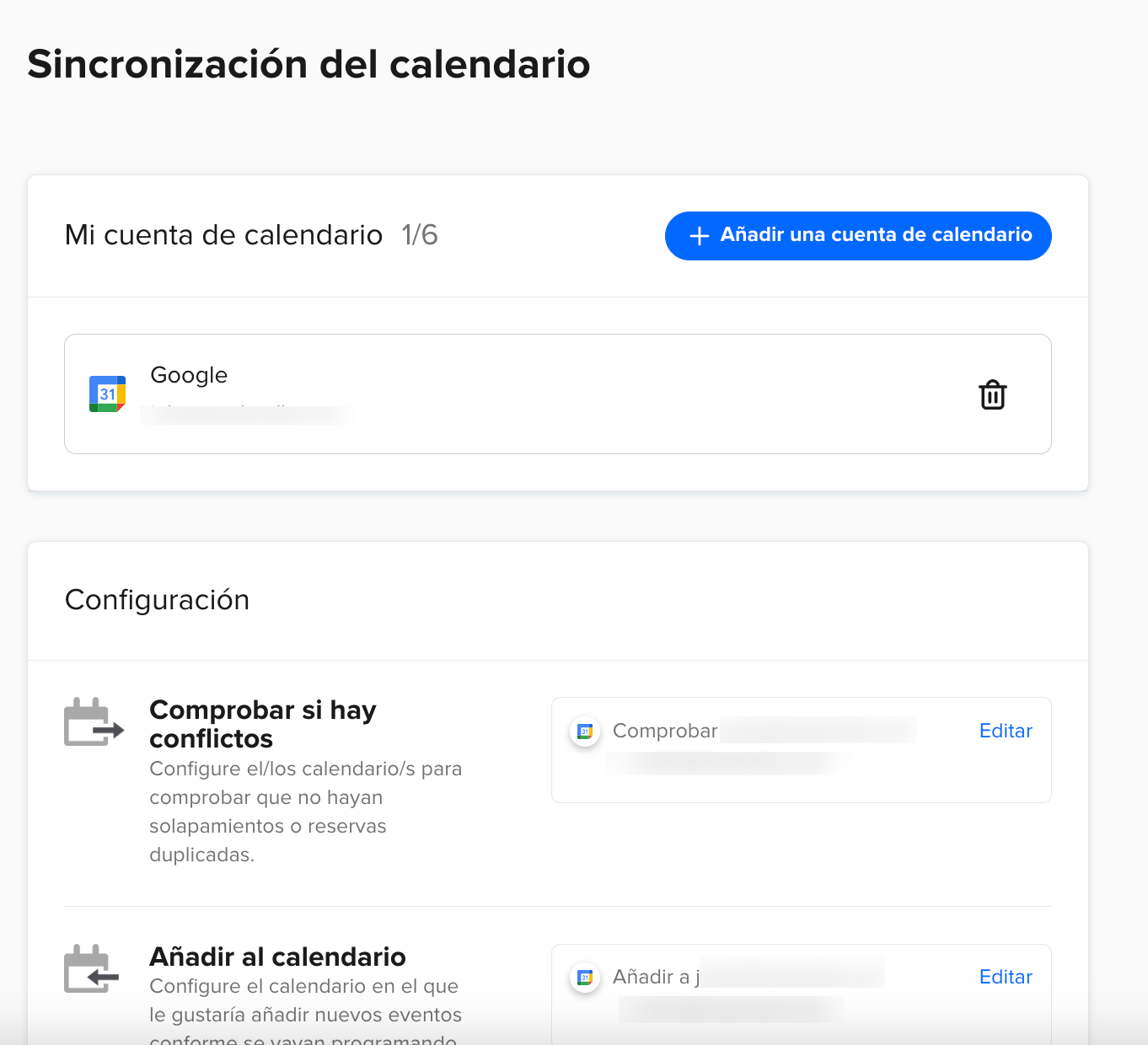Click the Mi cuenta de calendario heading
This screenshot has width=1148, height=1045.
click(223, 235)
